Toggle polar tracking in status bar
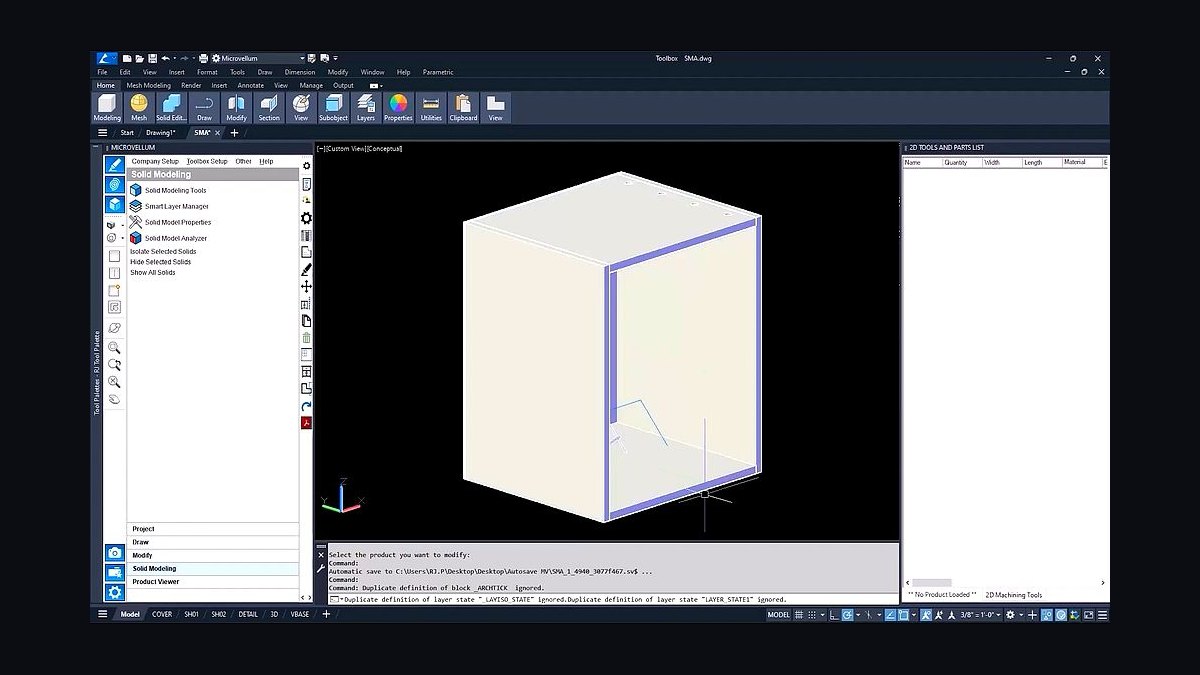1200x675 pixels. [x=847, y=615]
